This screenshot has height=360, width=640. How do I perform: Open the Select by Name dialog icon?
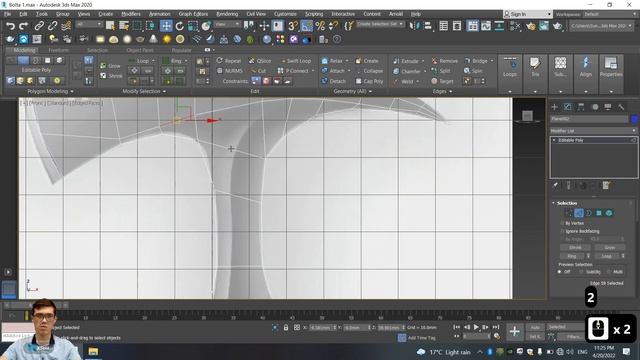point(124,26)
